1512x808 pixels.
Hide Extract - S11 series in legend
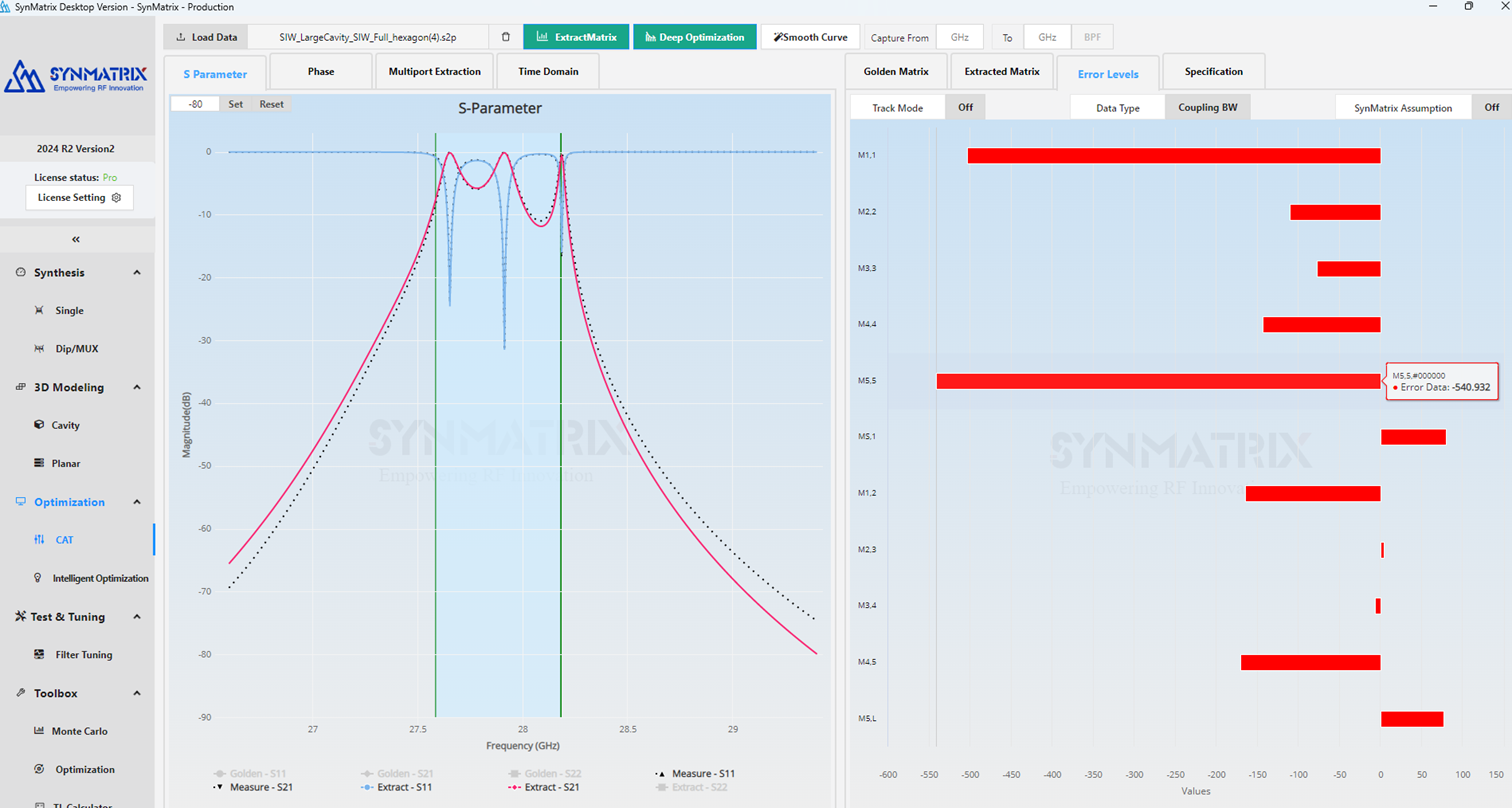click(x=399, y=787)
